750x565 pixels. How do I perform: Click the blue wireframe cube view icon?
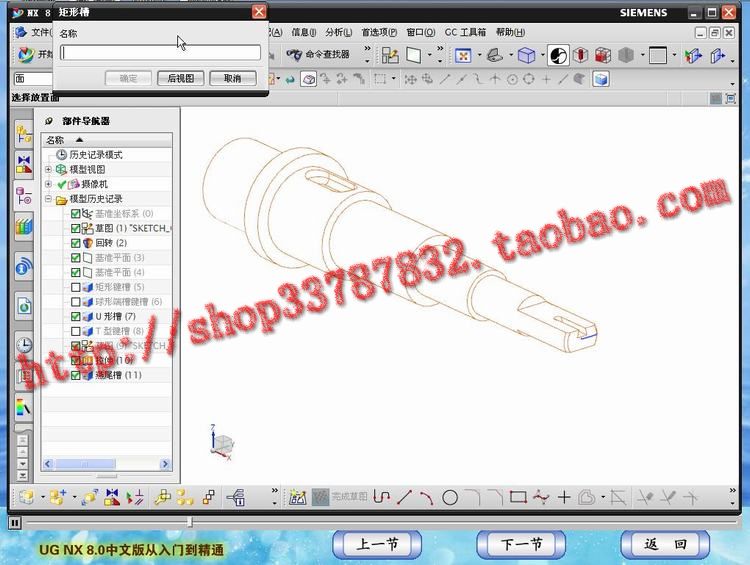point(527,55)
